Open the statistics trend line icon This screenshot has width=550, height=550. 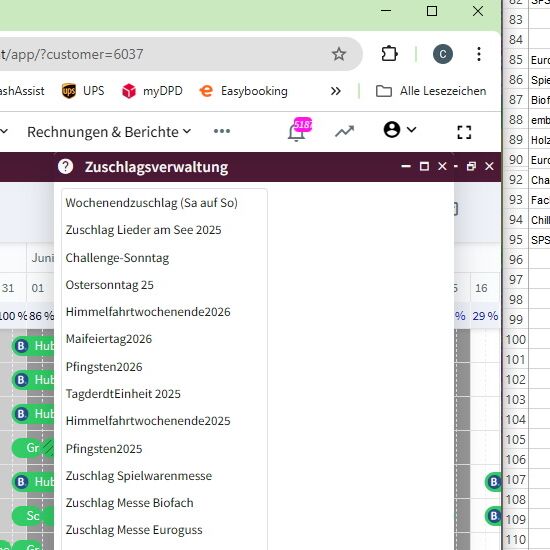click(x=344, y=131)
